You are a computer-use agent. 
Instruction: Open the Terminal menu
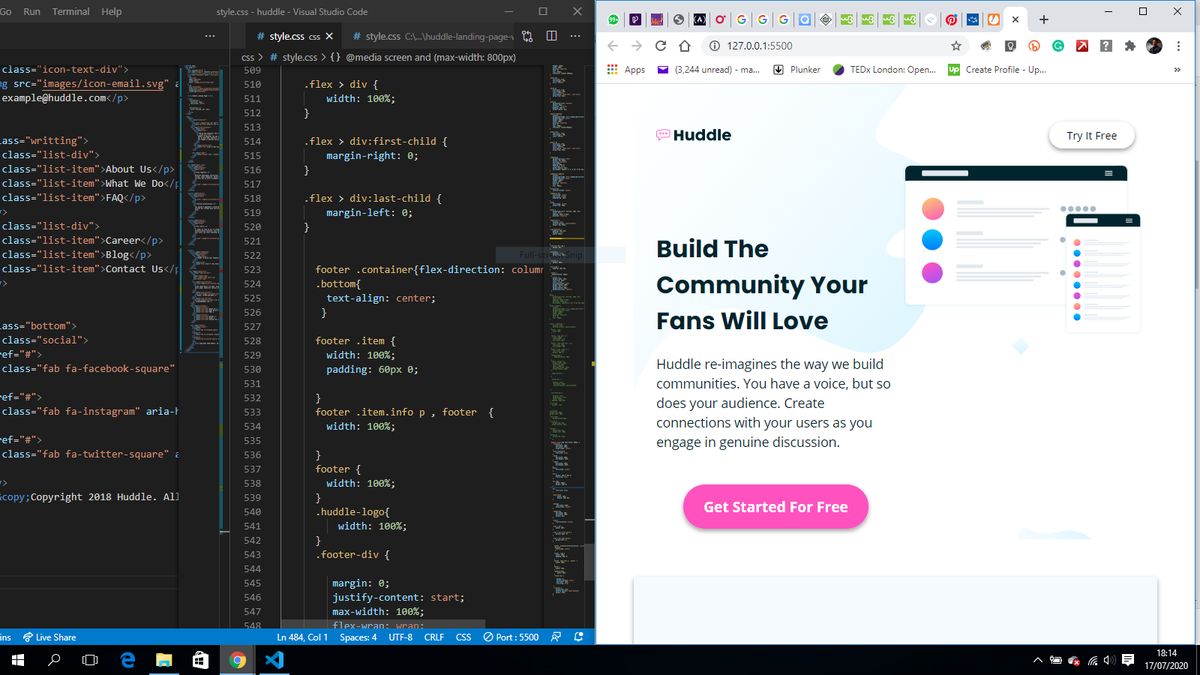coord(70,11)
